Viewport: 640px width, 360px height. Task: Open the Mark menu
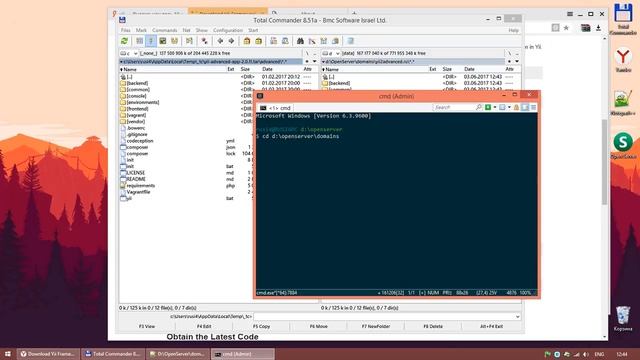point(141,30)
